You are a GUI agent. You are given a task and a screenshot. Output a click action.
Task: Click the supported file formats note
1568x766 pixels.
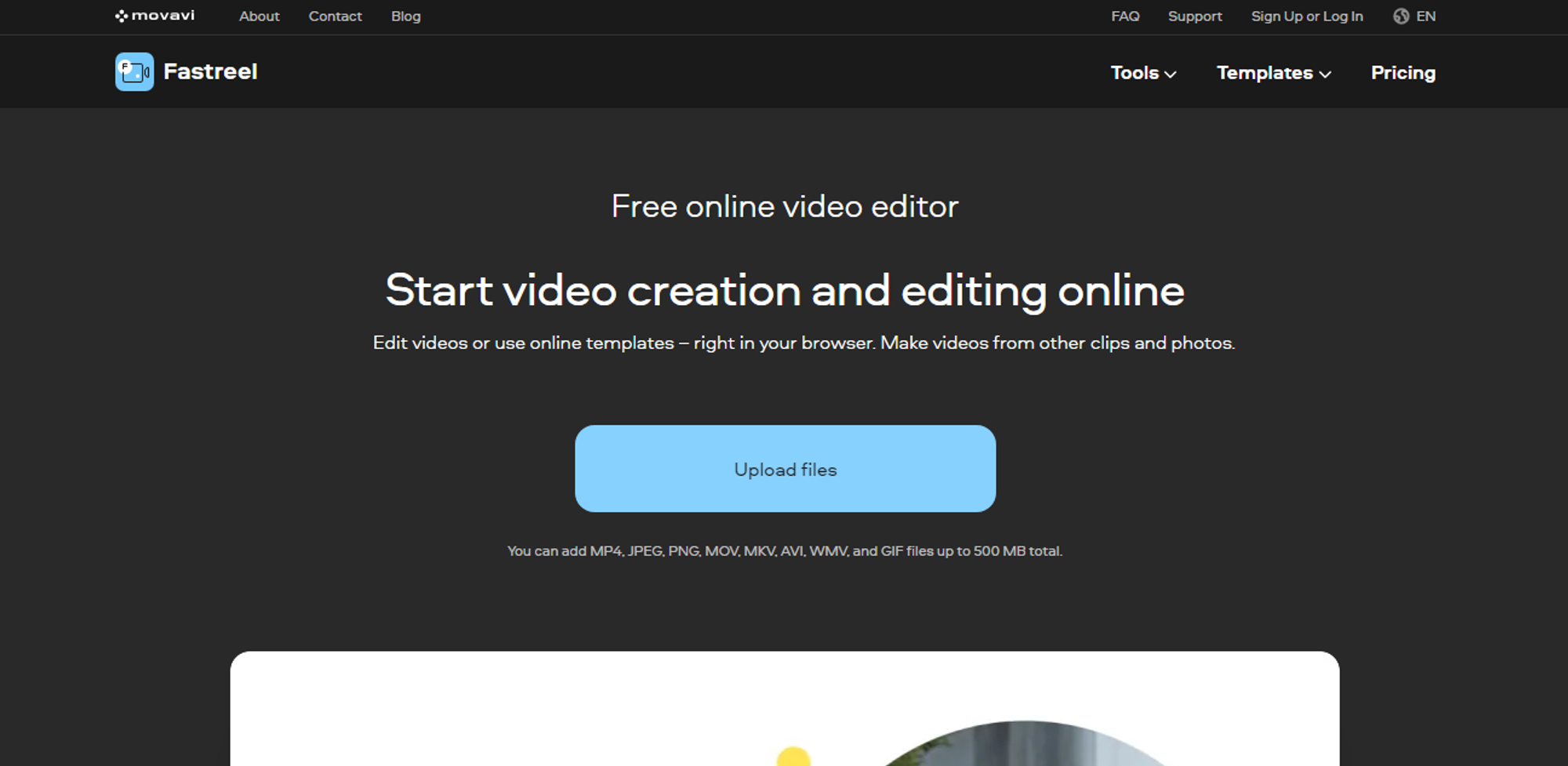point(785,551)
